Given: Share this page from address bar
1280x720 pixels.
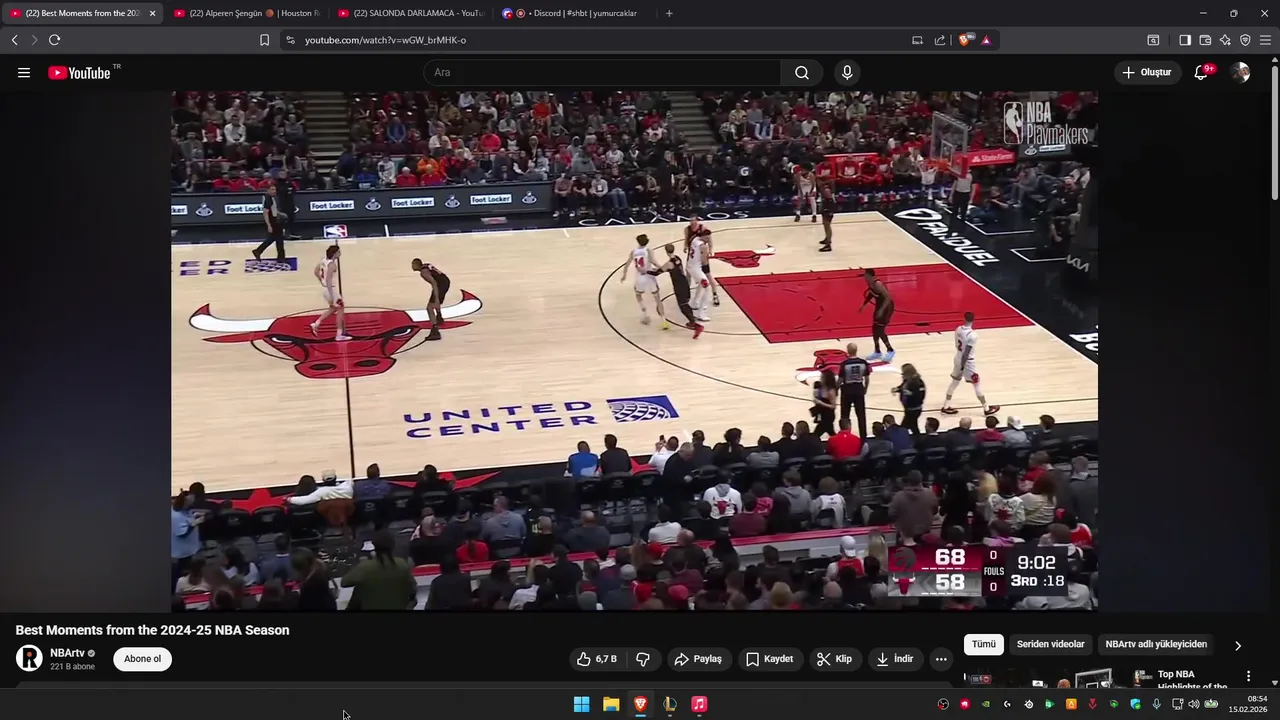Looking at the screenshot, I should coord(940,40).
